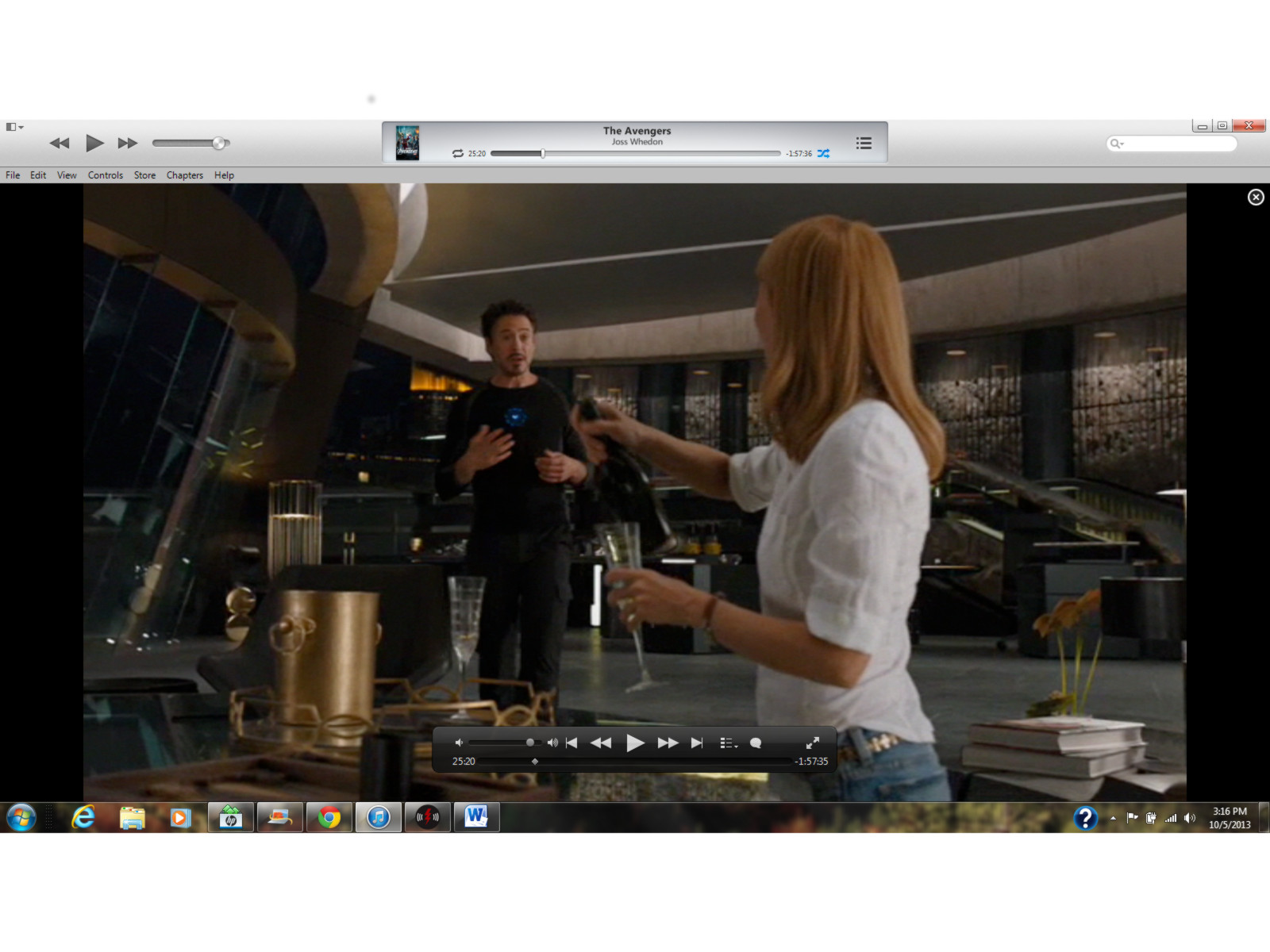Open the Help menu
The image size is (1270, 952).
pyautogui.click(x=224, y=175)
